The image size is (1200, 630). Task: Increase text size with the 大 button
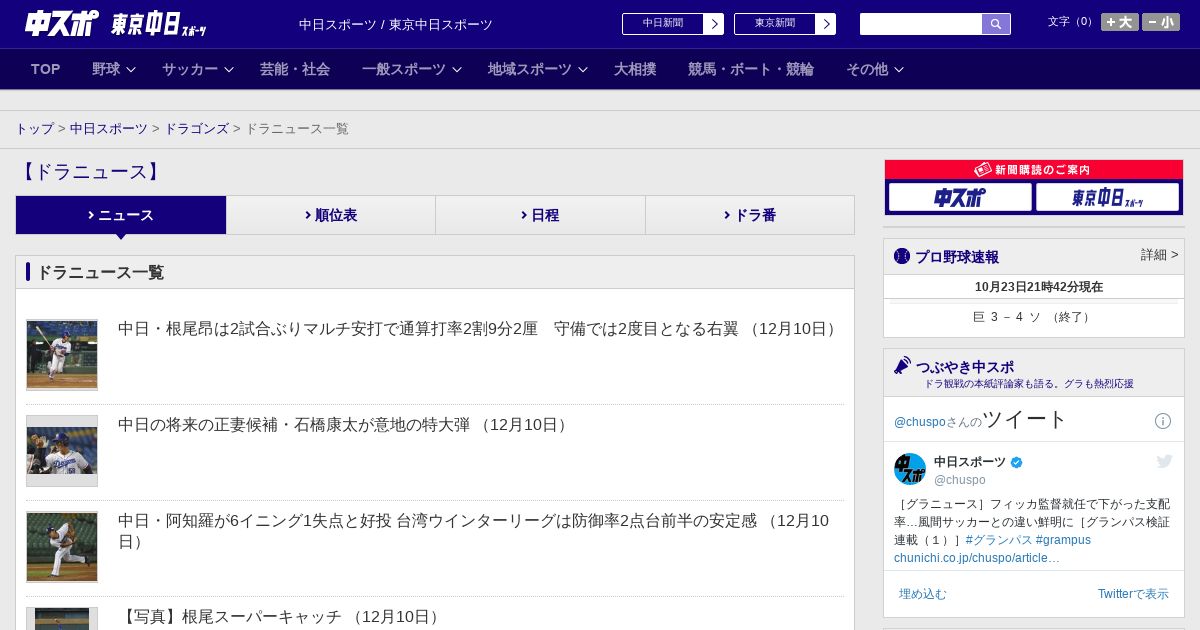tap(1120, 22)
